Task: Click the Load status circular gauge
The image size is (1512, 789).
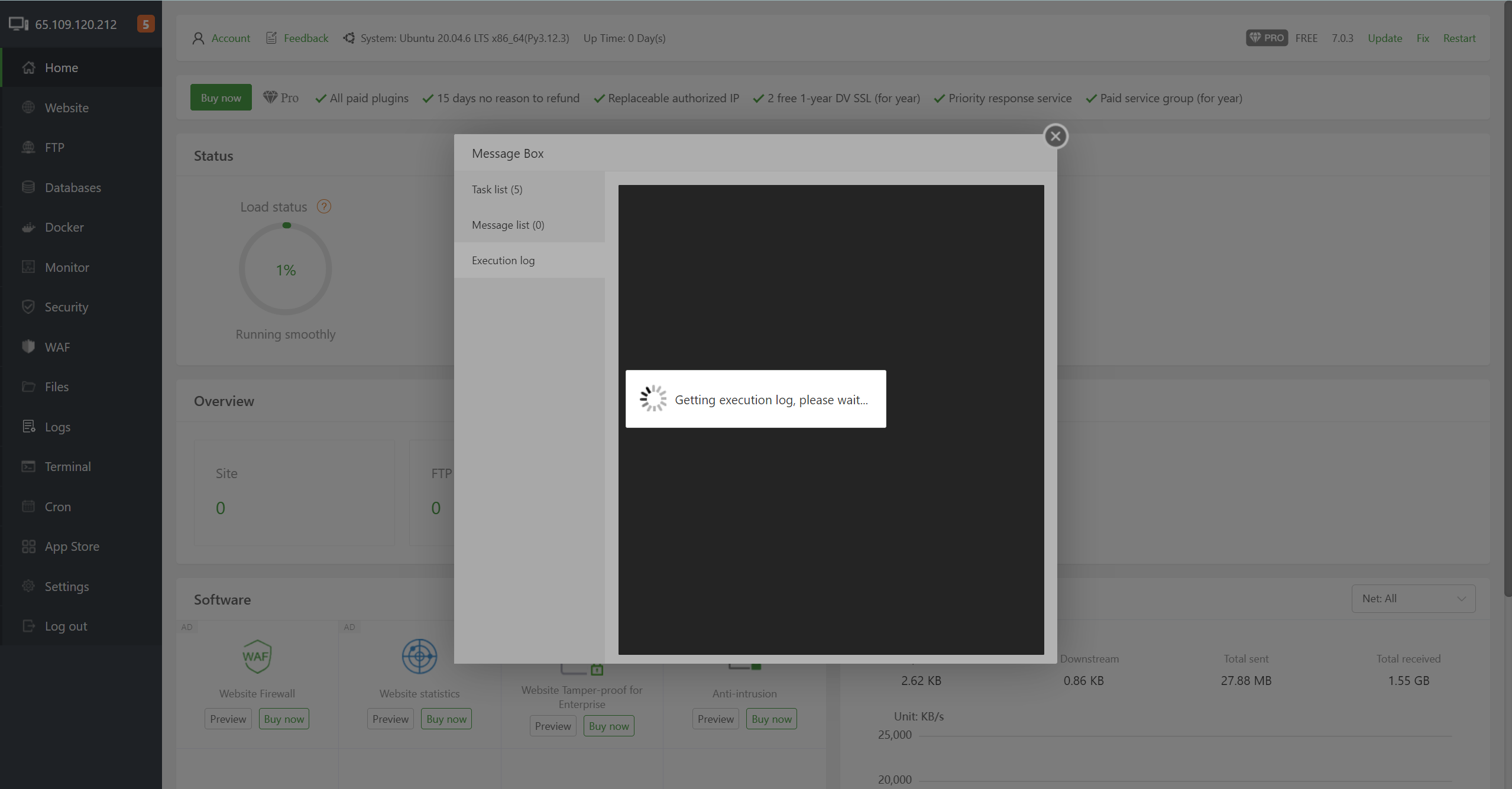Action: 286,270
